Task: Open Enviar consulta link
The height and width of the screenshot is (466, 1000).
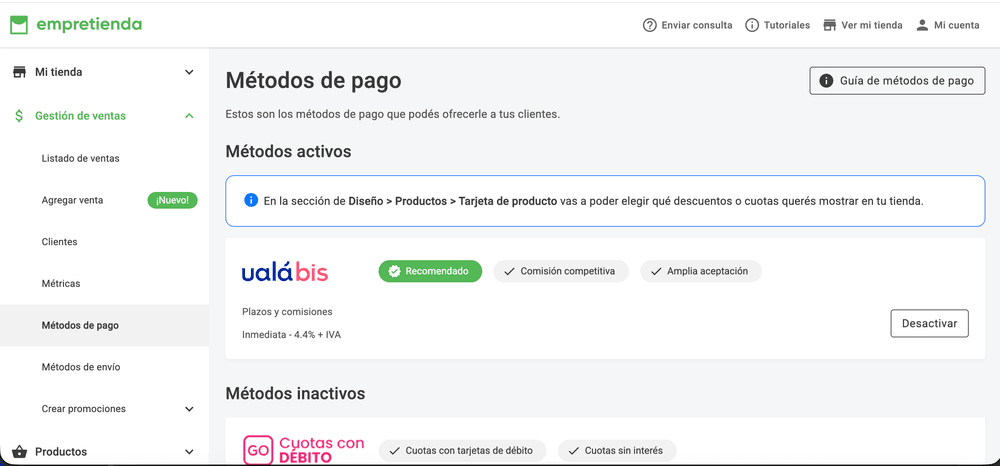Action: click(x=696, y=25)
